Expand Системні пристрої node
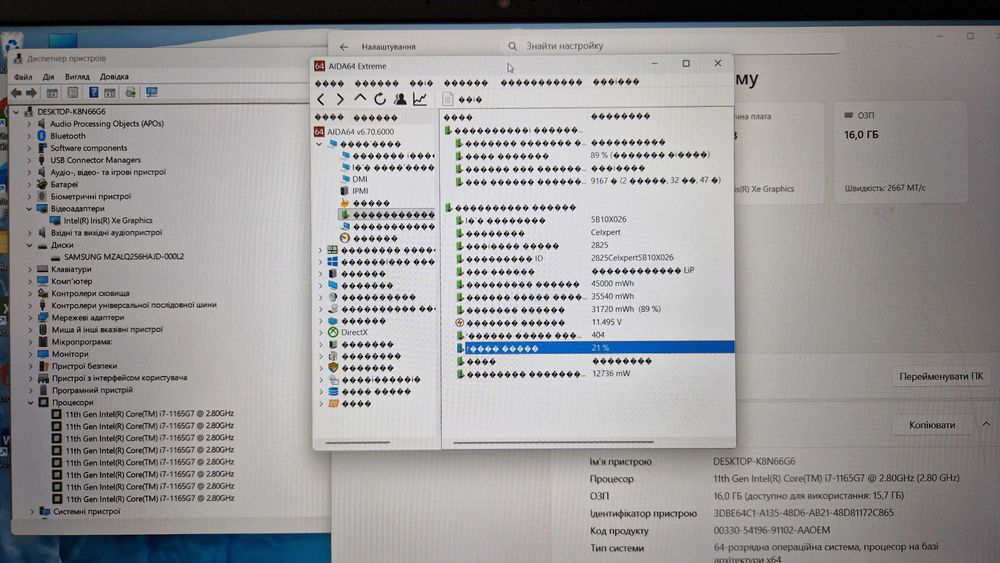This screenshot has height=563, width=1000. coord(32,511)
